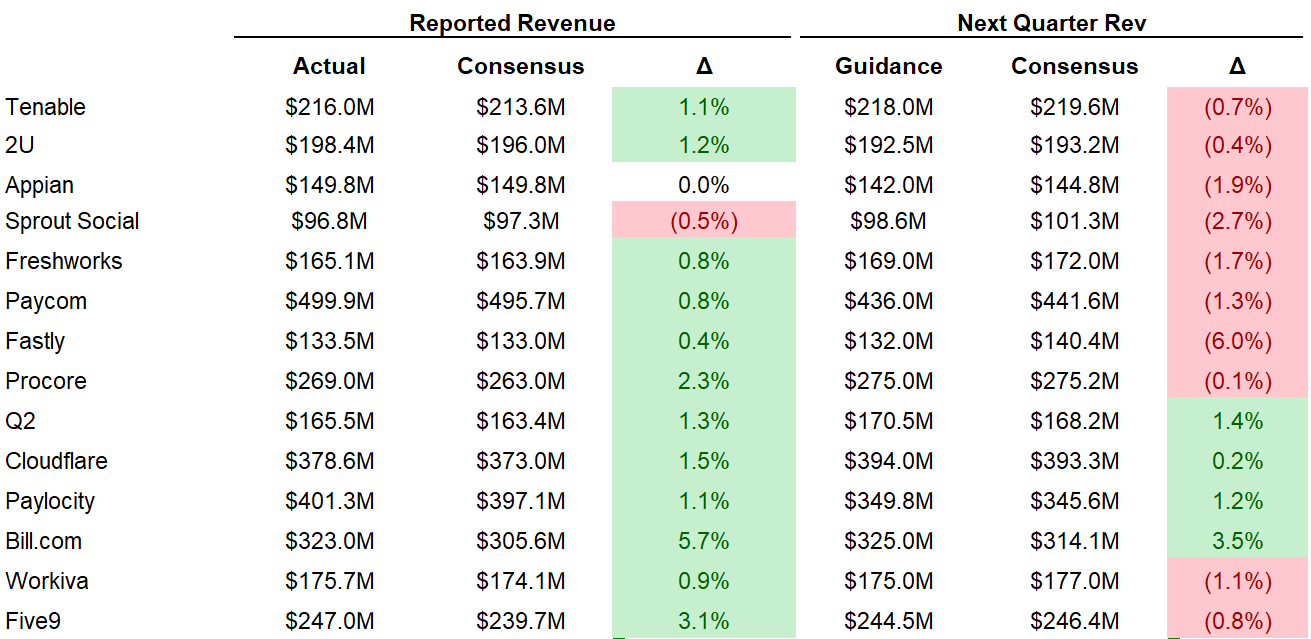
Task: Select Sprout Social's red (0.5%) delta cell
Action: click(x=704, y=221)
